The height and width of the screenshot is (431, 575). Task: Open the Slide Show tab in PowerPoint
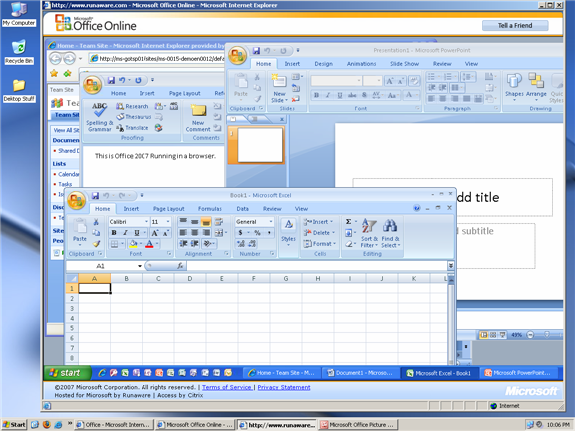[x=404, y=64]
